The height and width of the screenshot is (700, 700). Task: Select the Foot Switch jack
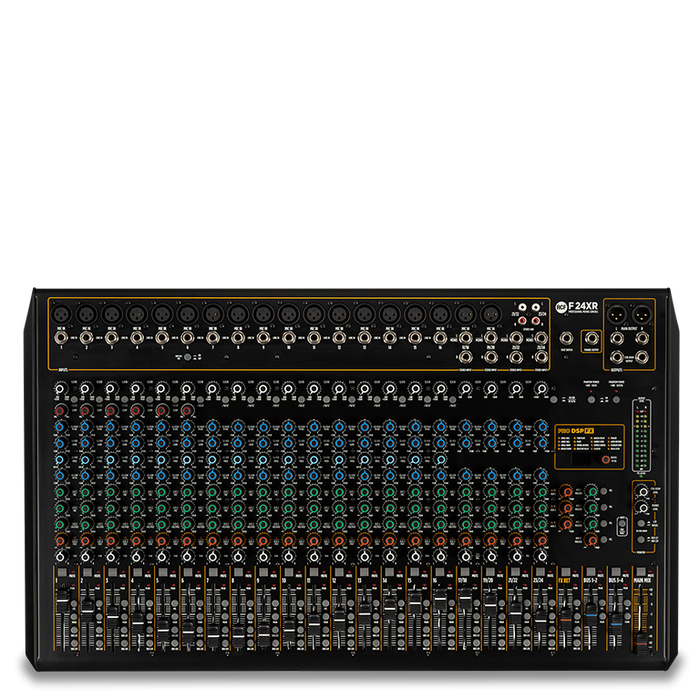click(567, 338)
